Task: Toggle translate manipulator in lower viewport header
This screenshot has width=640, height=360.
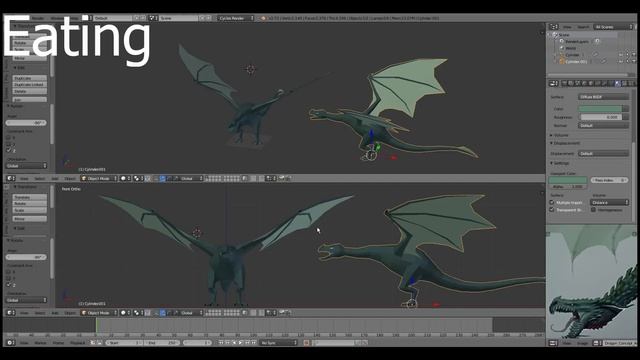Action: [x=162, y=313]
